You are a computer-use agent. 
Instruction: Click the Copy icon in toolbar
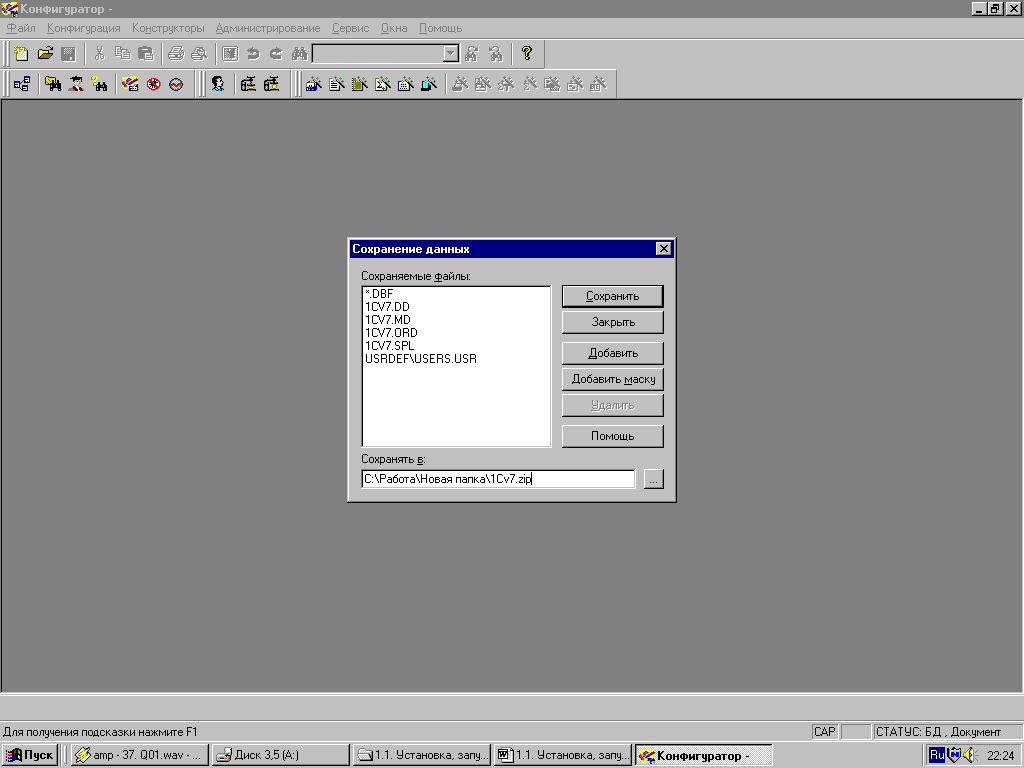click(x=122, y=54)
